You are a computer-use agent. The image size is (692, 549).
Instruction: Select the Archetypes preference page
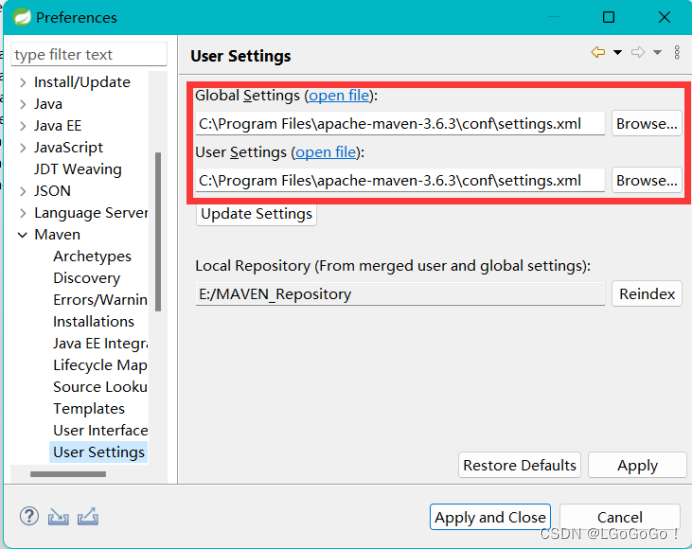[92, 256]
